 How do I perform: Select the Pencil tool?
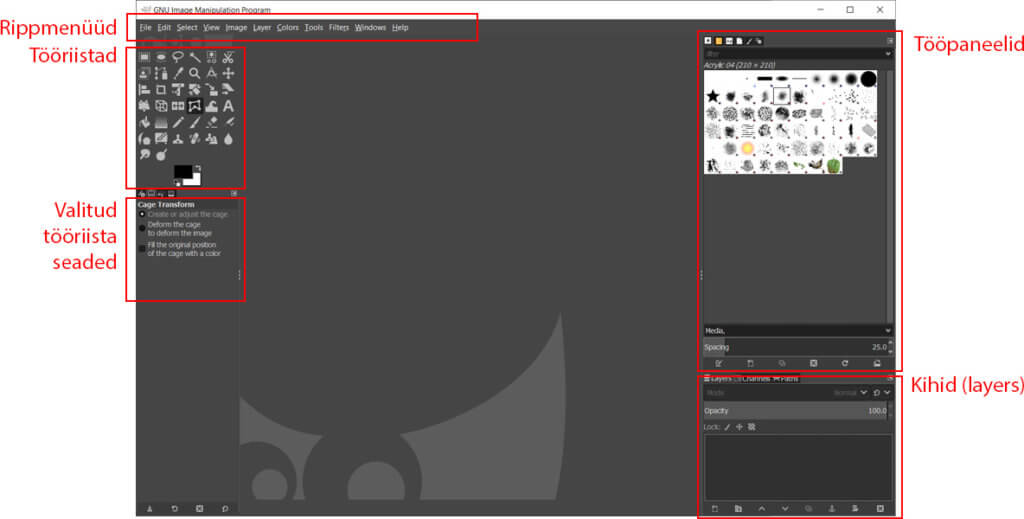(178, 122)
